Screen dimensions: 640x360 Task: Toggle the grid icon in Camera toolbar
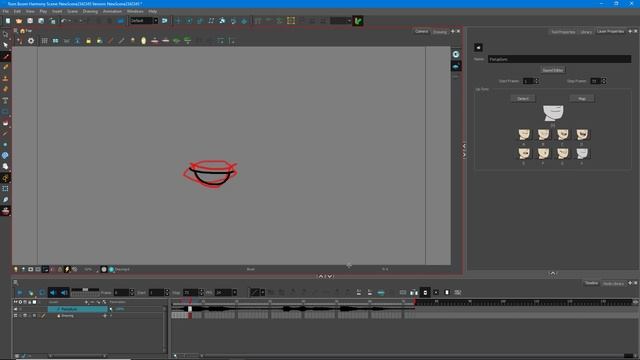point(44,41)
